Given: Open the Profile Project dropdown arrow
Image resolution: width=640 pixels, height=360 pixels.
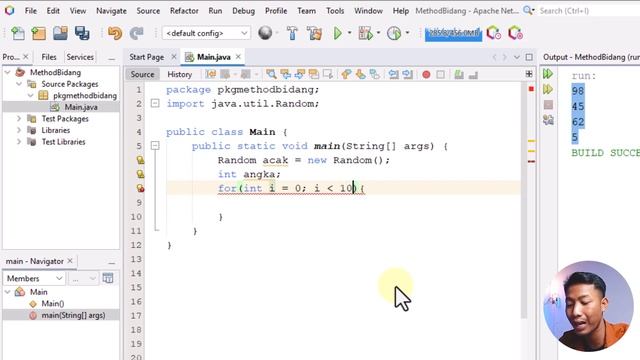Looking at the screenshot, I should click(x=407, y=33).
